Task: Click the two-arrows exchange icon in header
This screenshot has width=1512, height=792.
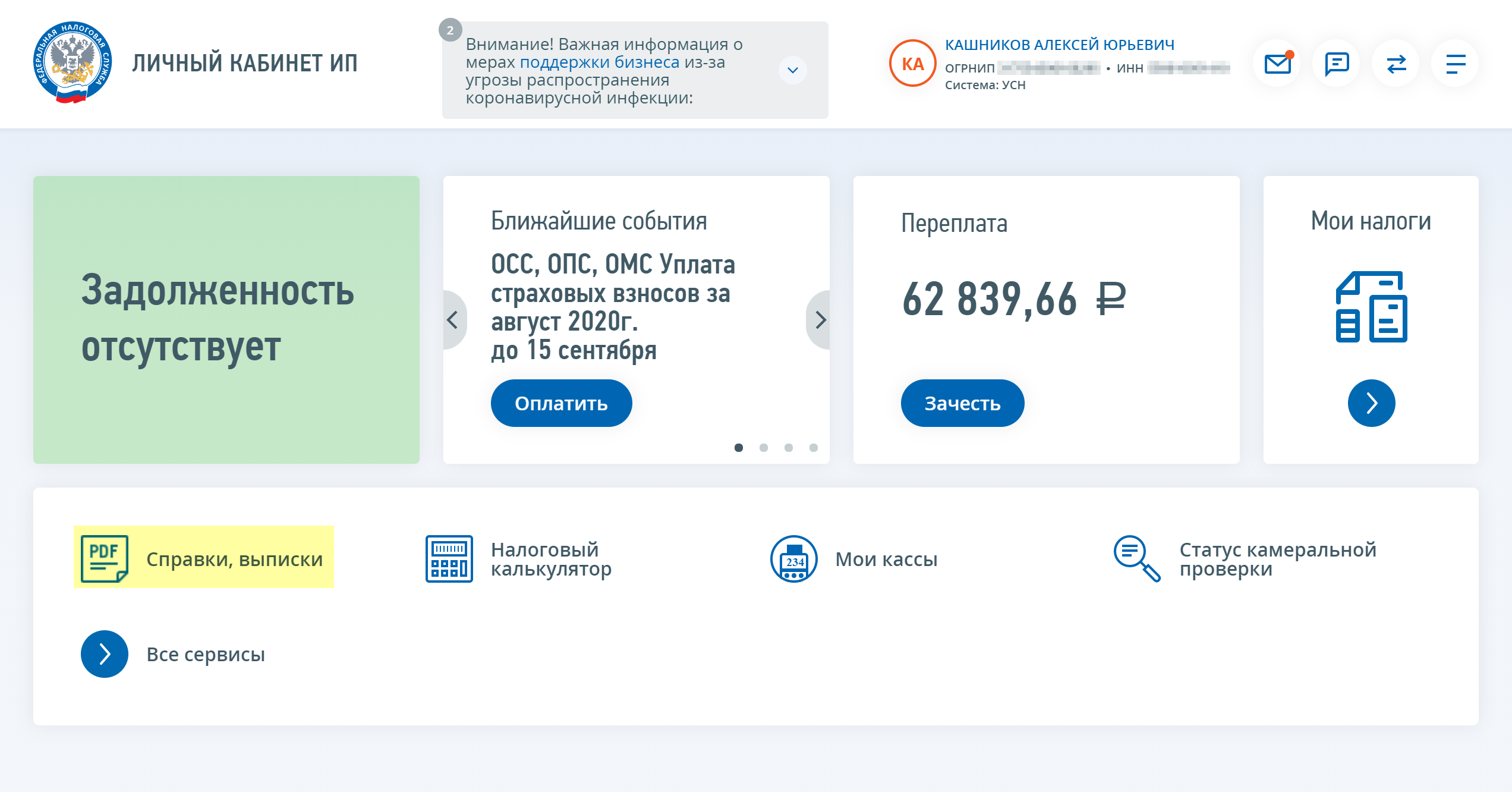Action: tap(1396, 63)
